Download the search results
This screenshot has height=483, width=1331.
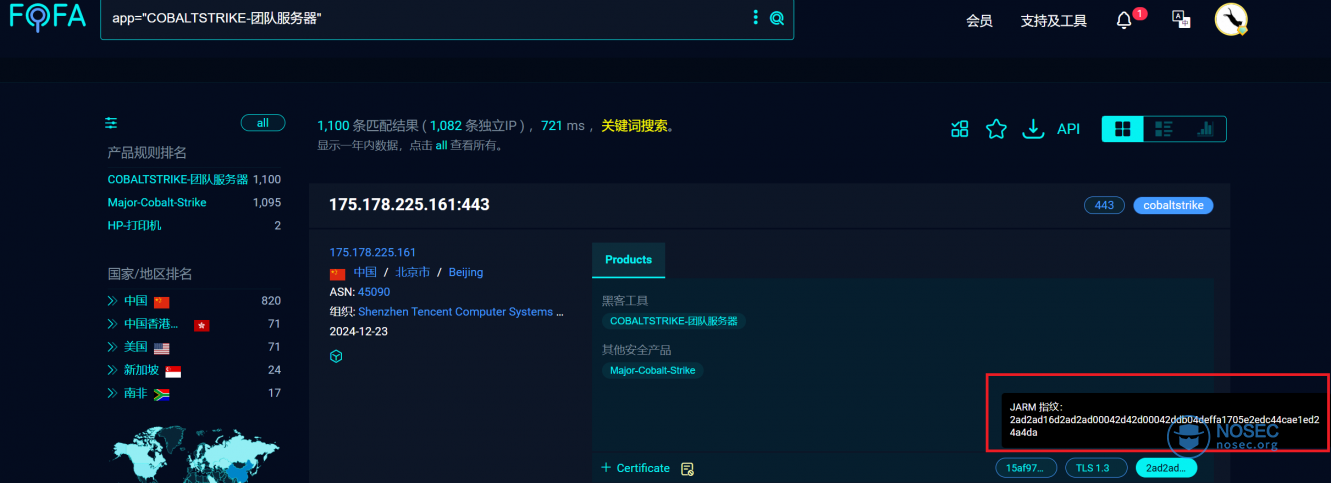[x=1032, y=128]
